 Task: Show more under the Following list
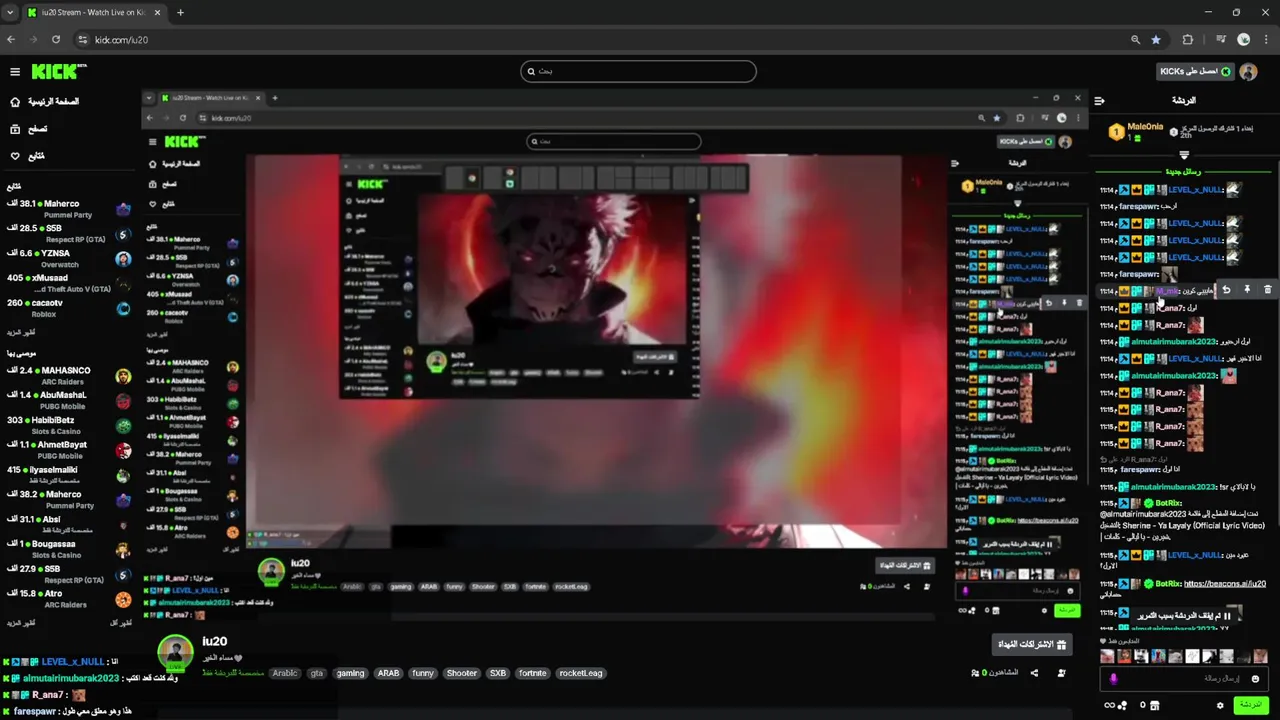(x=21, y=331)
